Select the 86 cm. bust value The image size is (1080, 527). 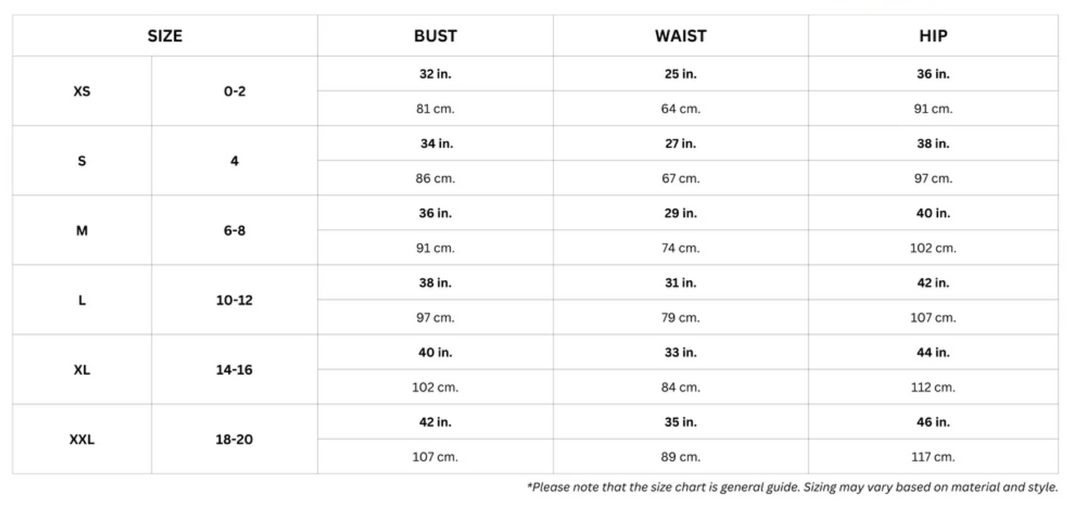pyautogui.click(x=435, y=178)
